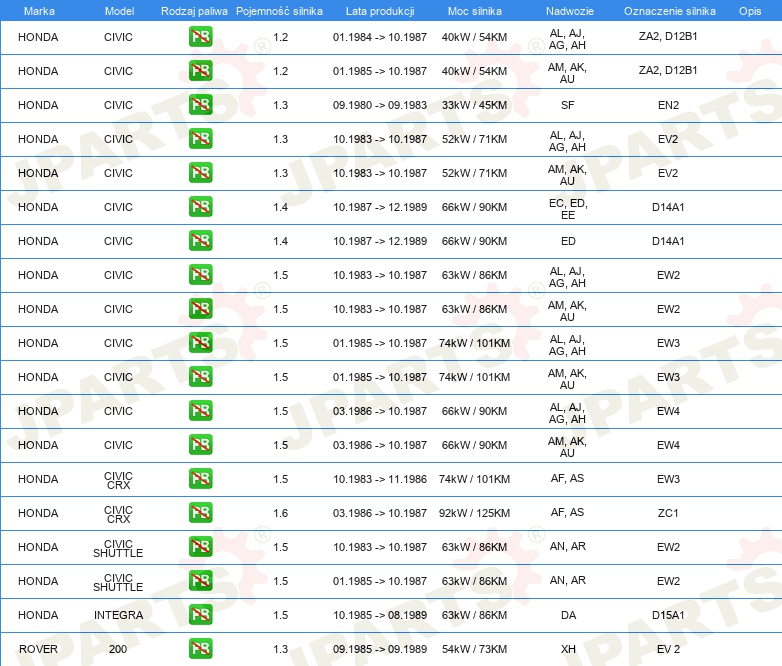Click EW4 code in AL, AJ row
Screen dimensions: 782x666
point(668,411)
